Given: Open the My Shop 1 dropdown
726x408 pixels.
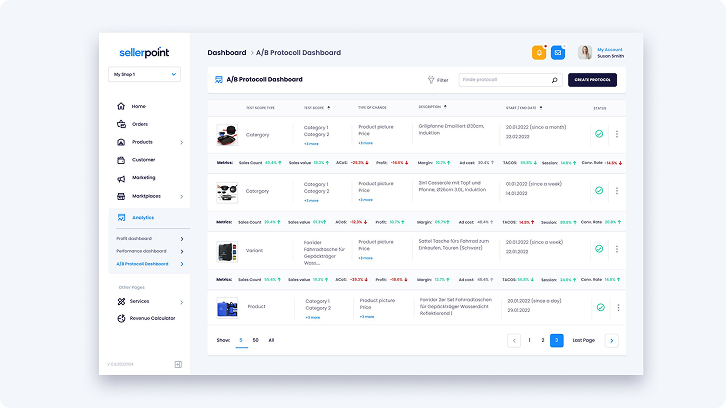Looking at the screenshot, I should (x=144, y=74).
